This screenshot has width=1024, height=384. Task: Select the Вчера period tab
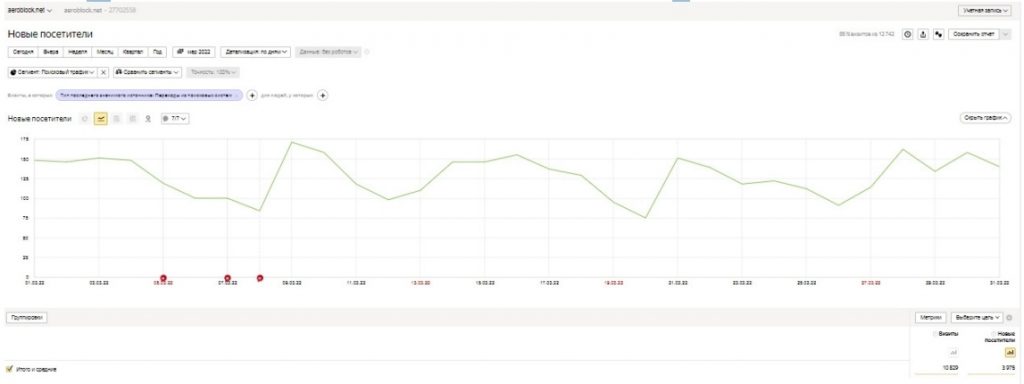51,52
